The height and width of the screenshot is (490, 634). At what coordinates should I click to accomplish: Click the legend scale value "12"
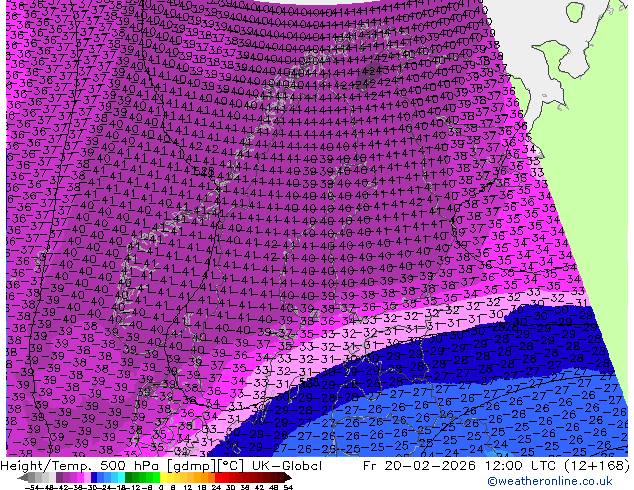pos(188,487)
